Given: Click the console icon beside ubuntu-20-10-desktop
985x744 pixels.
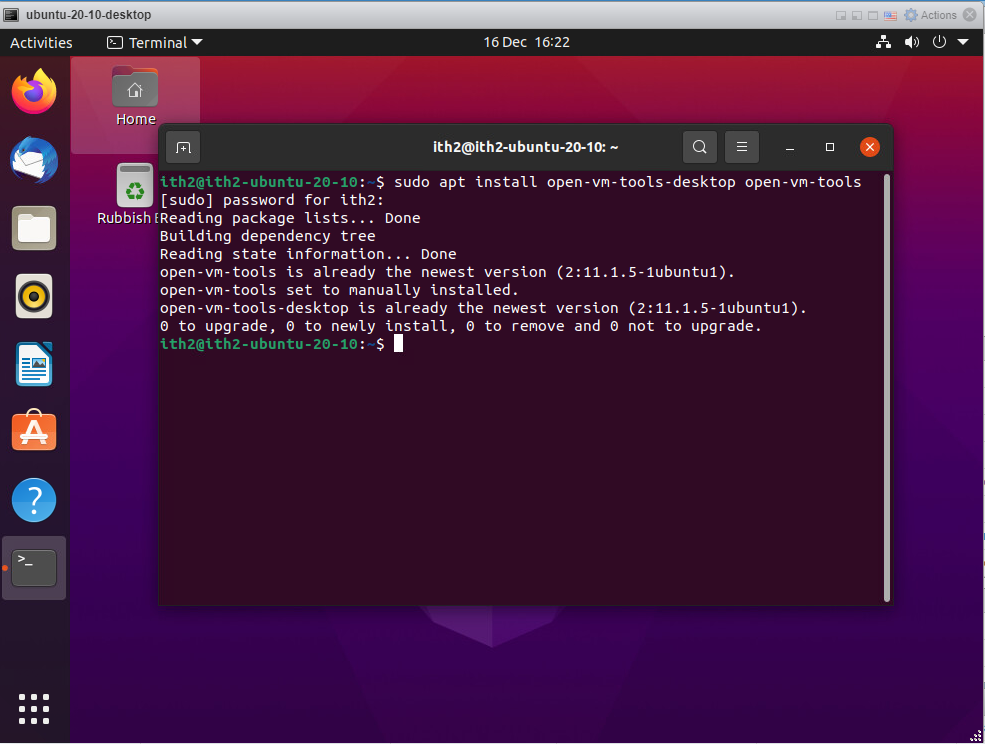Looking at the screenshot, I should (11, 14).
